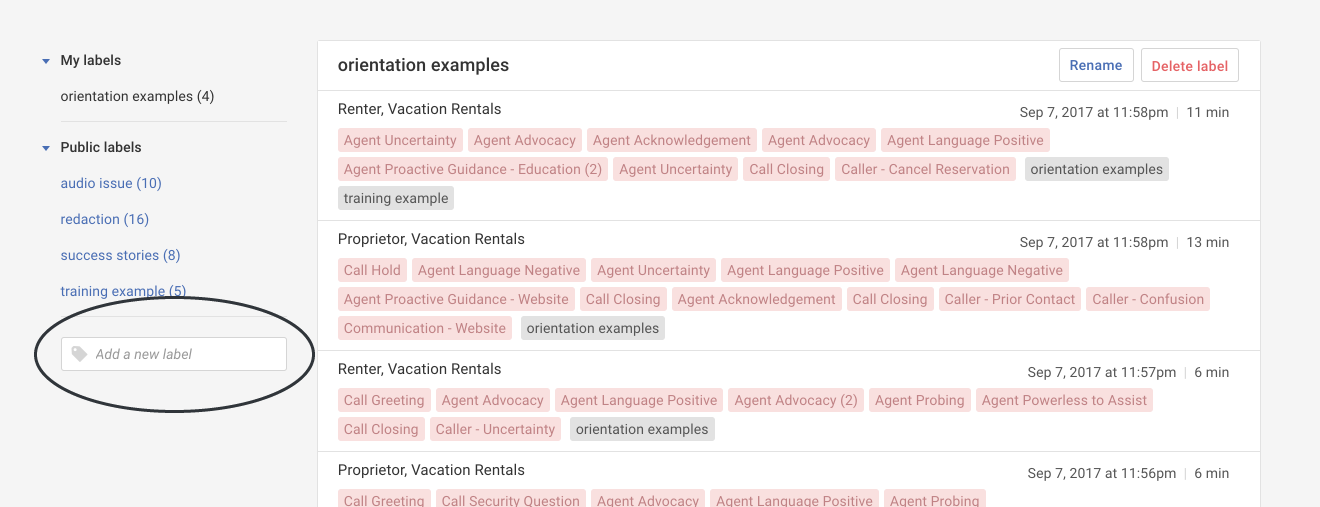The width and height of the screenshot is (1320, 507).
Task: Open the training example (5) label
Action: coord(123,291)
